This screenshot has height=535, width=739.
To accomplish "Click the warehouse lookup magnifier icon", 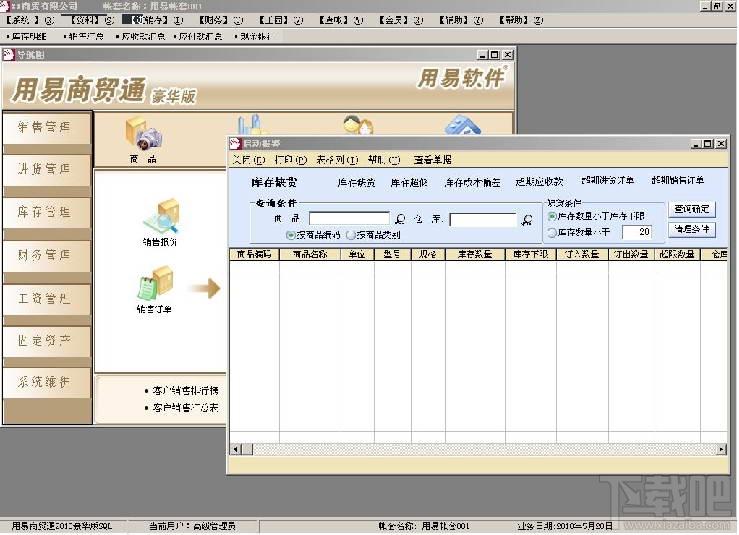I will [x=527, y=220].
